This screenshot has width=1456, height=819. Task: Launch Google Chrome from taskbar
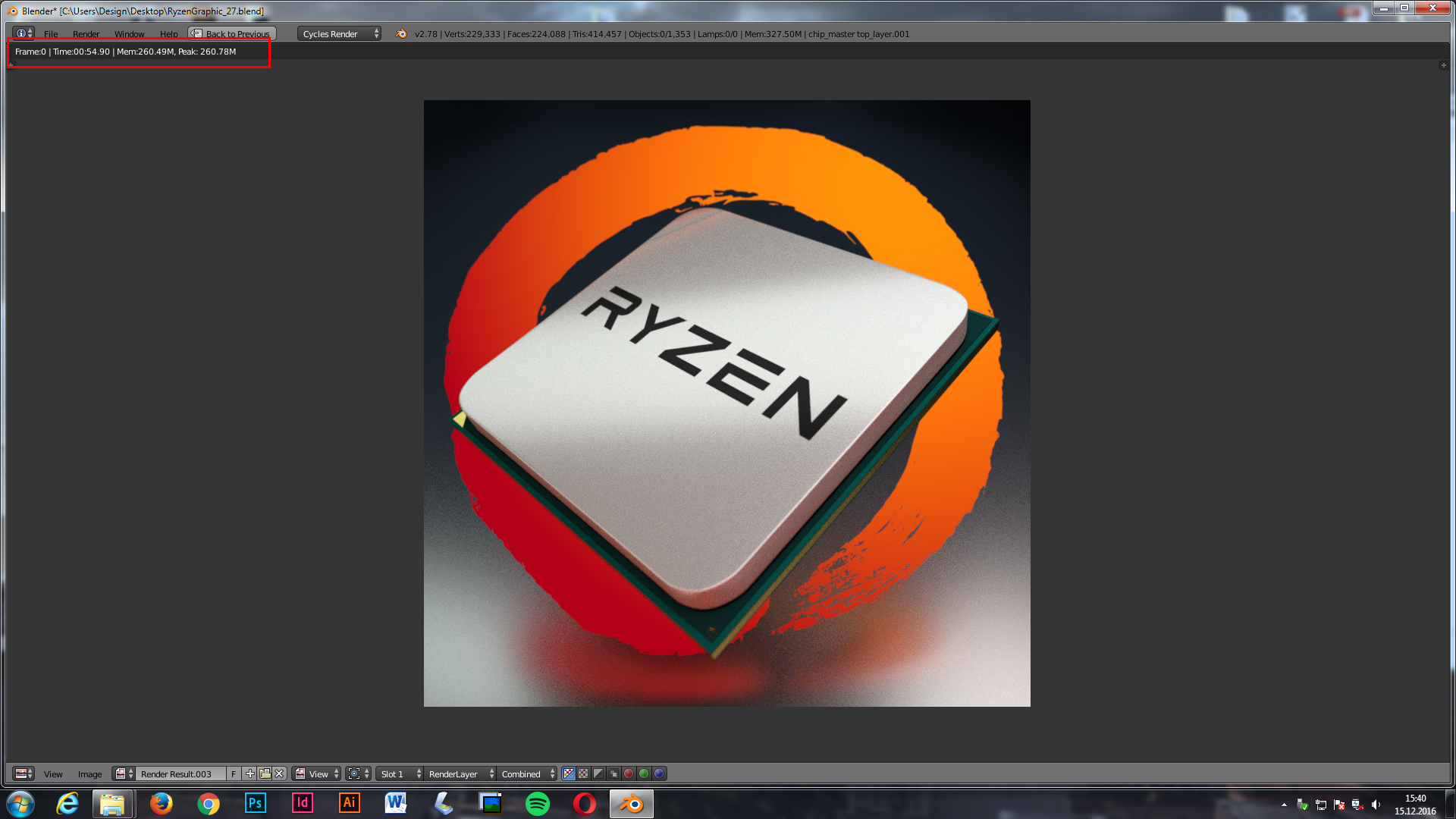[x=209, y=803]
